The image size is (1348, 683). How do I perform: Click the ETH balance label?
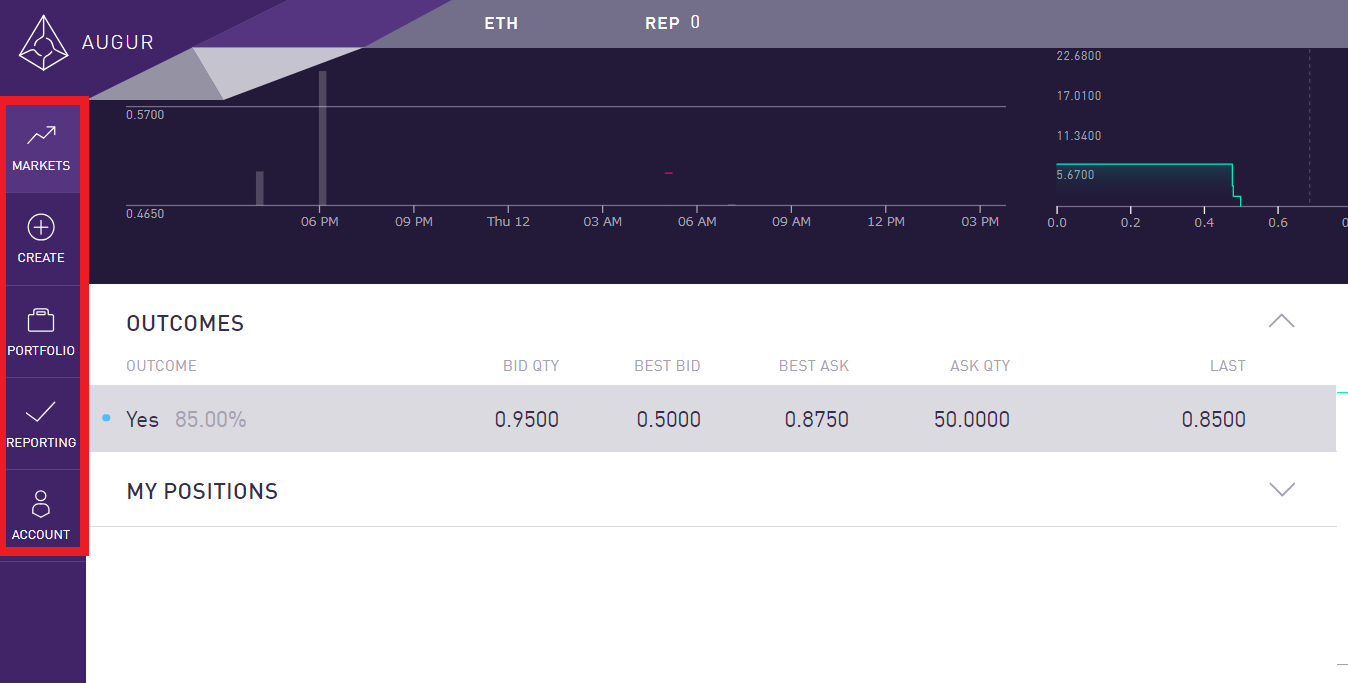point(501,23)
